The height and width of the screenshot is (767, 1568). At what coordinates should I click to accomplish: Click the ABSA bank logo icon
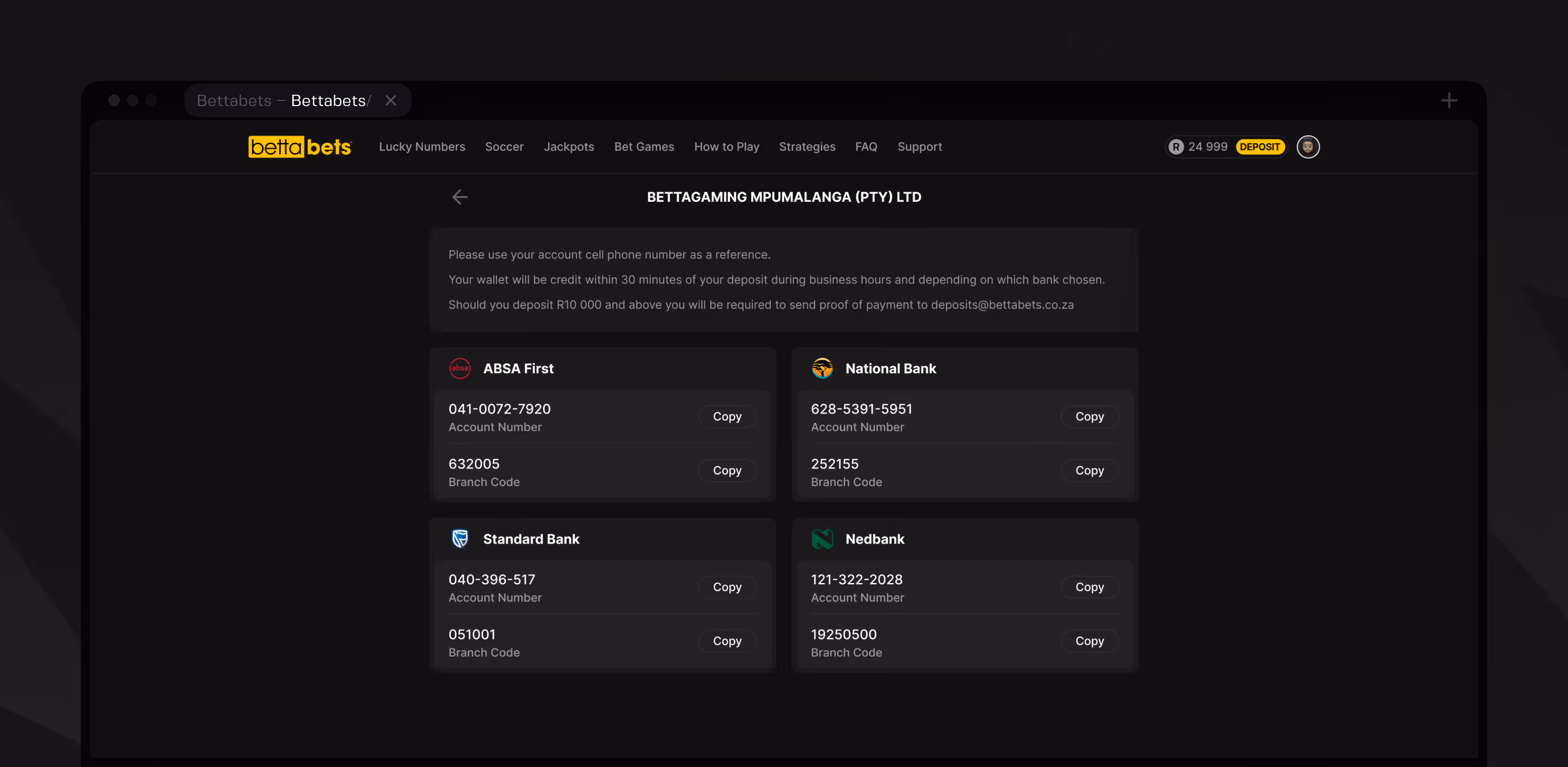(459, 369)
